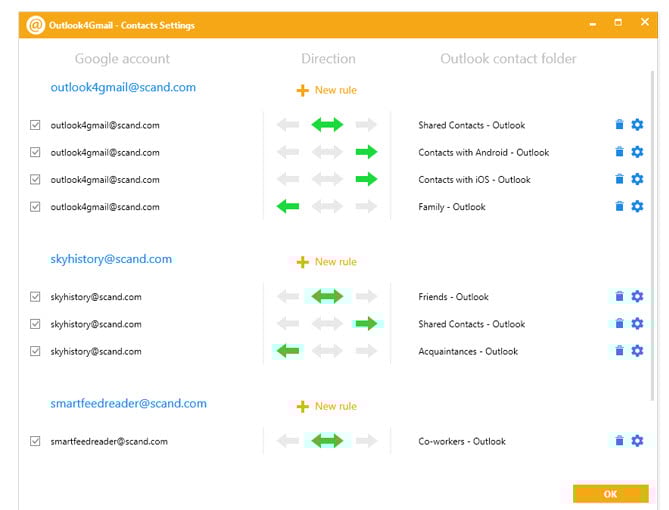Choose right arrow direction for Friends - Outlook

[366, 296]
